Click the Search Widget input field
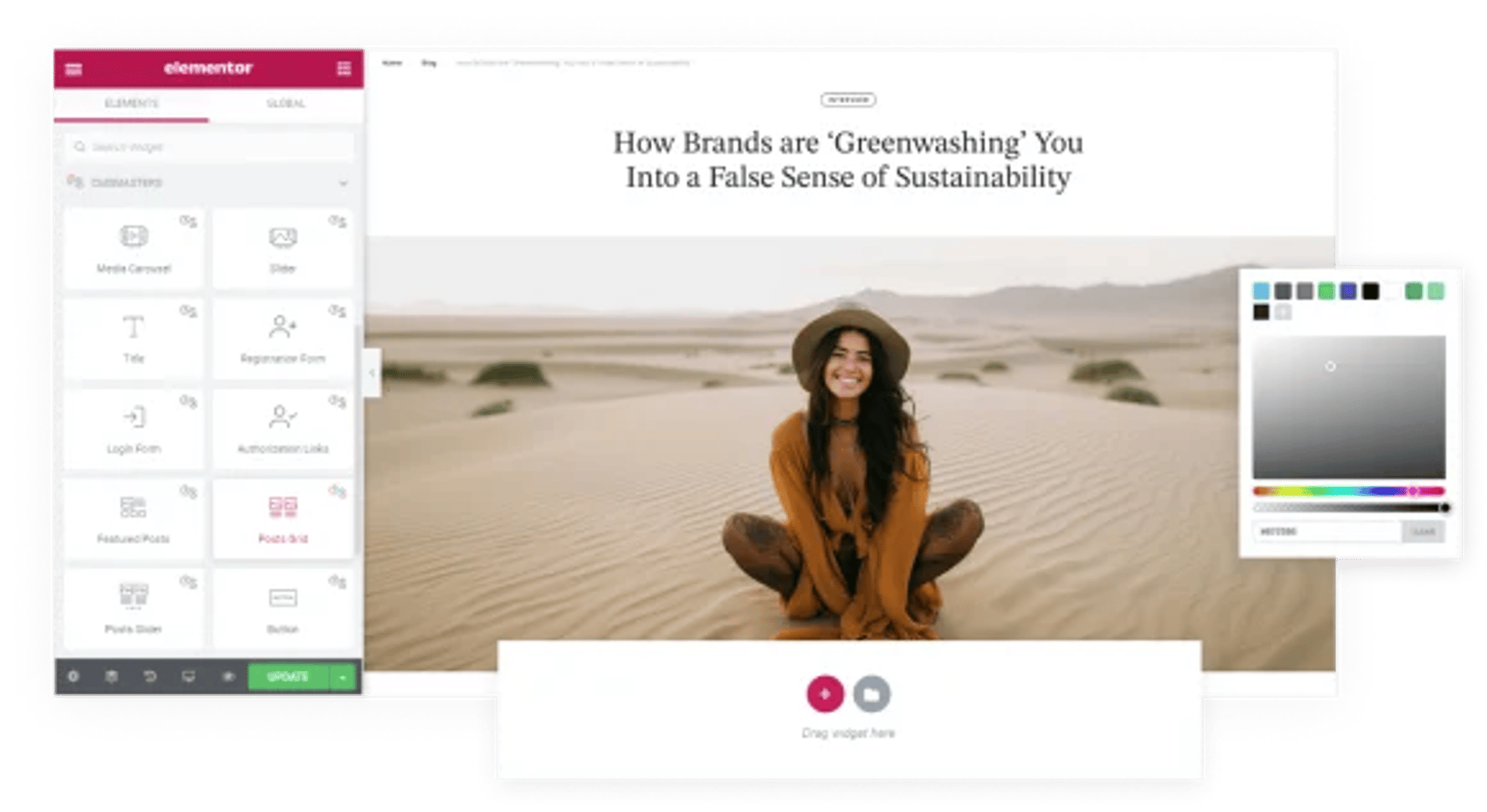This screenshot has height=812, width=1487. pyautogui.click(x=210, y=146)
